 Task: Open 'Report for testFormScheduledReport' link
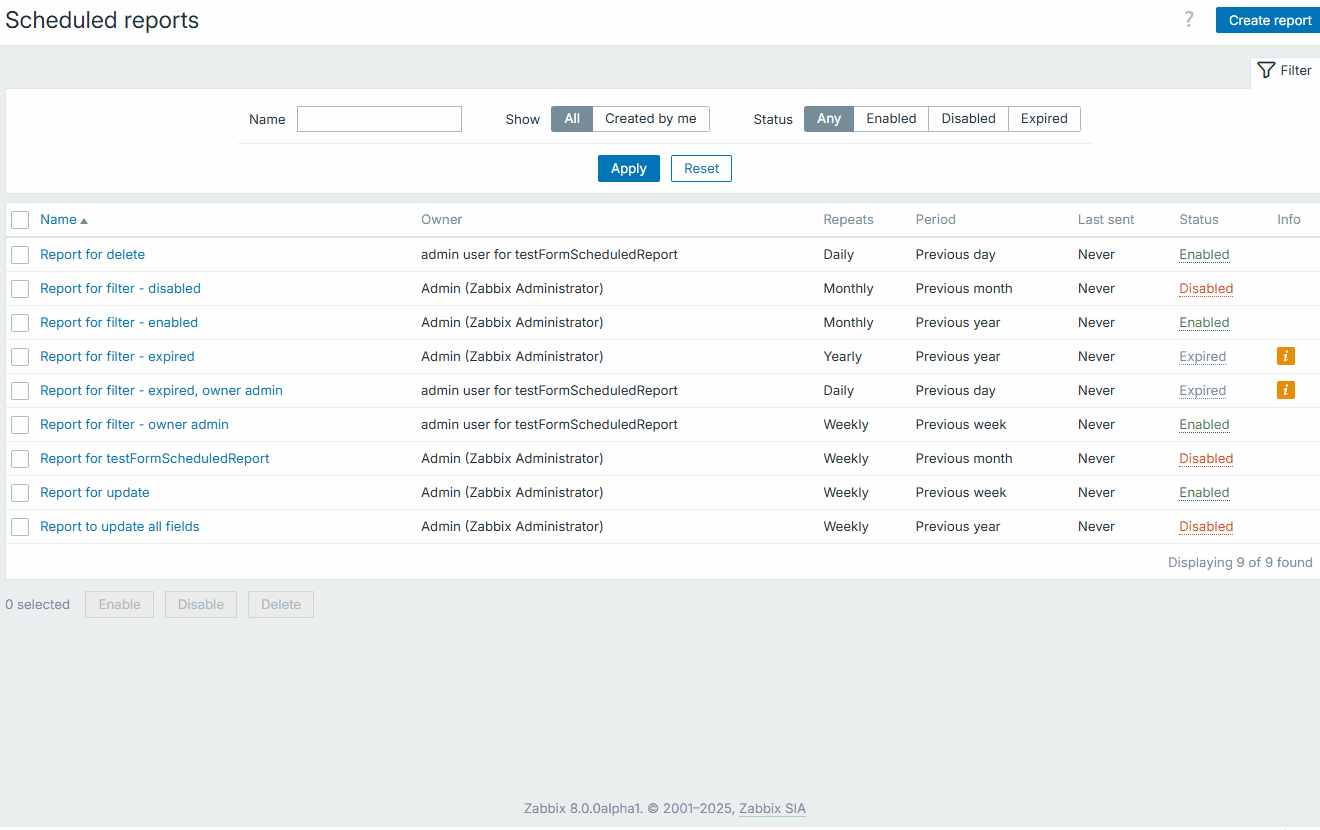point(155,459)
